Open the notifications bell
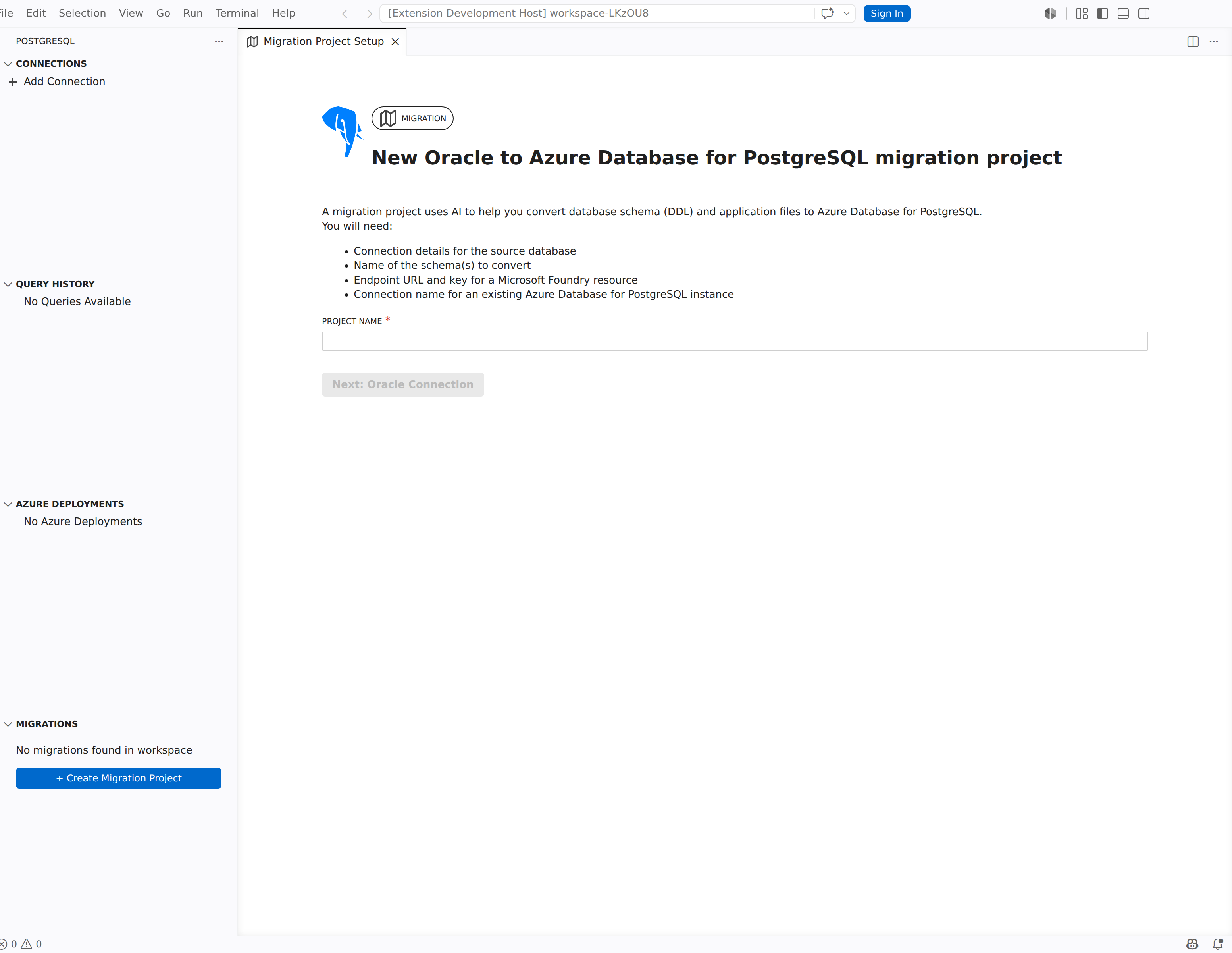 point(1218,944)
